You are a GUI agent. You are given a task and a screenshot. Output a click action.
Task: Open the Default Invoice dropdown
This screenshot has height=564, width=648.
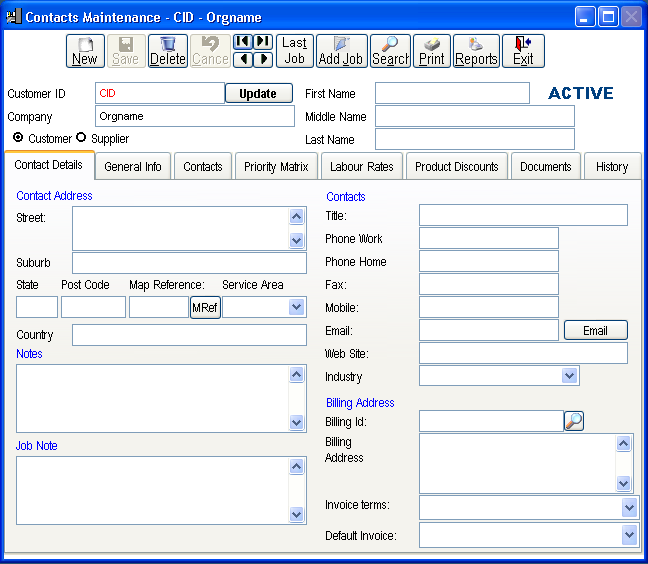coord(628,536)
